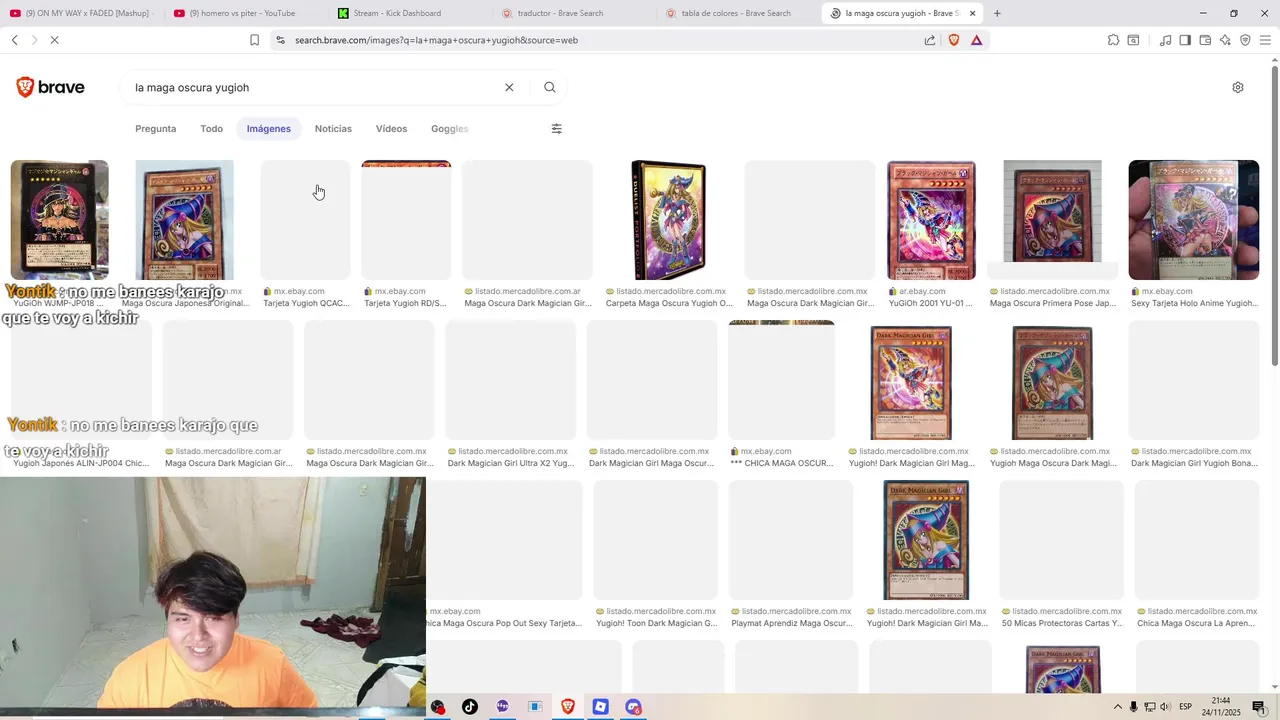Switch to the homero vs piter YouTube tab

tap(244, 13)
